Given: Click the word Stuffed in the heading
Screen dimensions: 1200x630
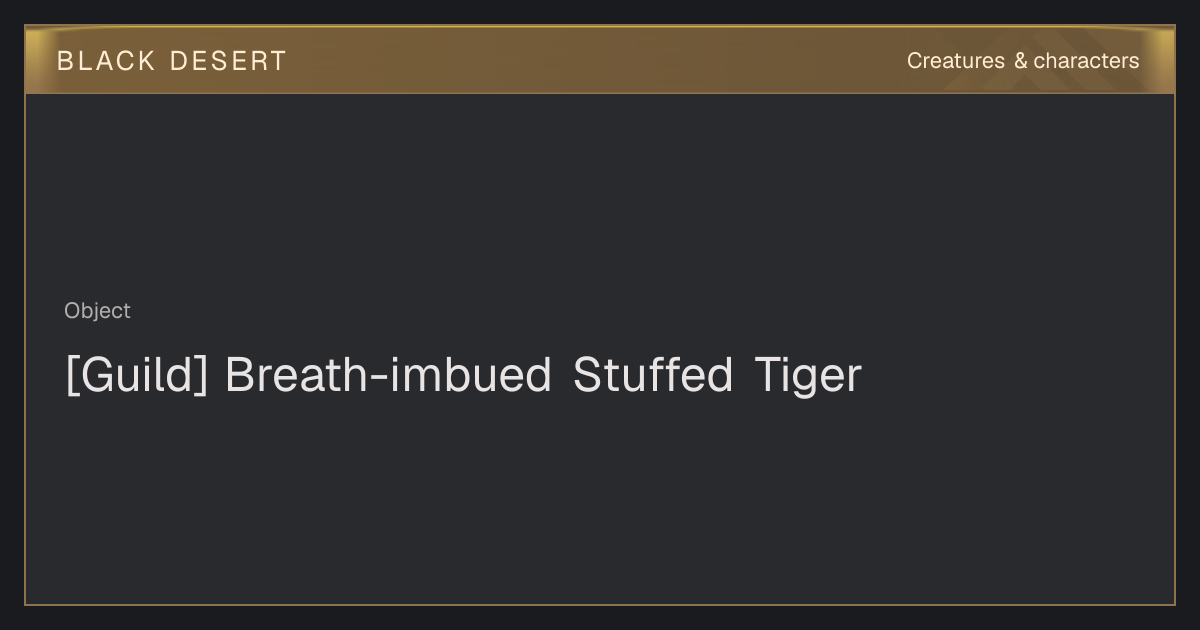Looking at the screenshot, I should [x=653, y=376].
